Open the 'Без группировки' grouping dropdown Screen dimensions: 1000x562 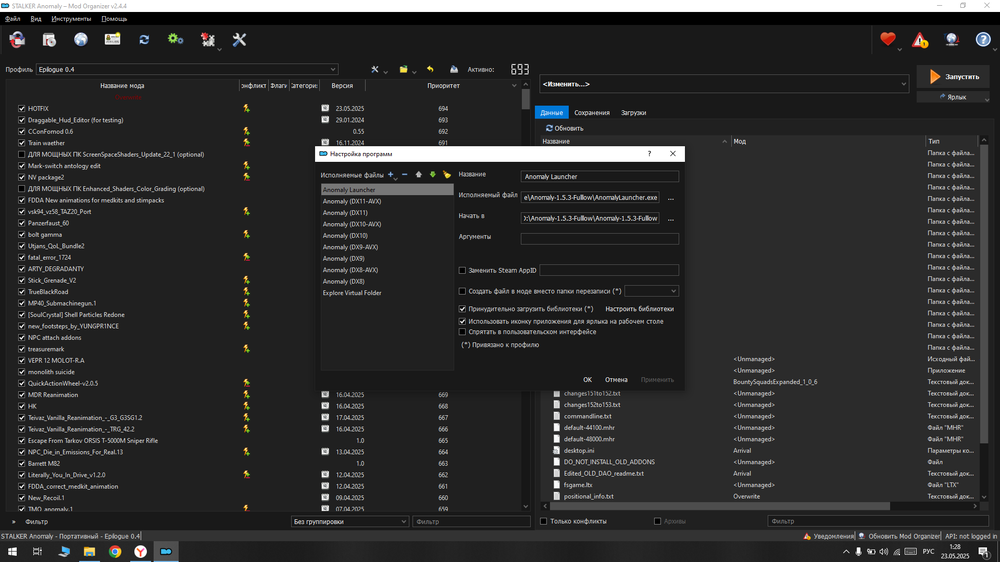click(x=349, y=521)
